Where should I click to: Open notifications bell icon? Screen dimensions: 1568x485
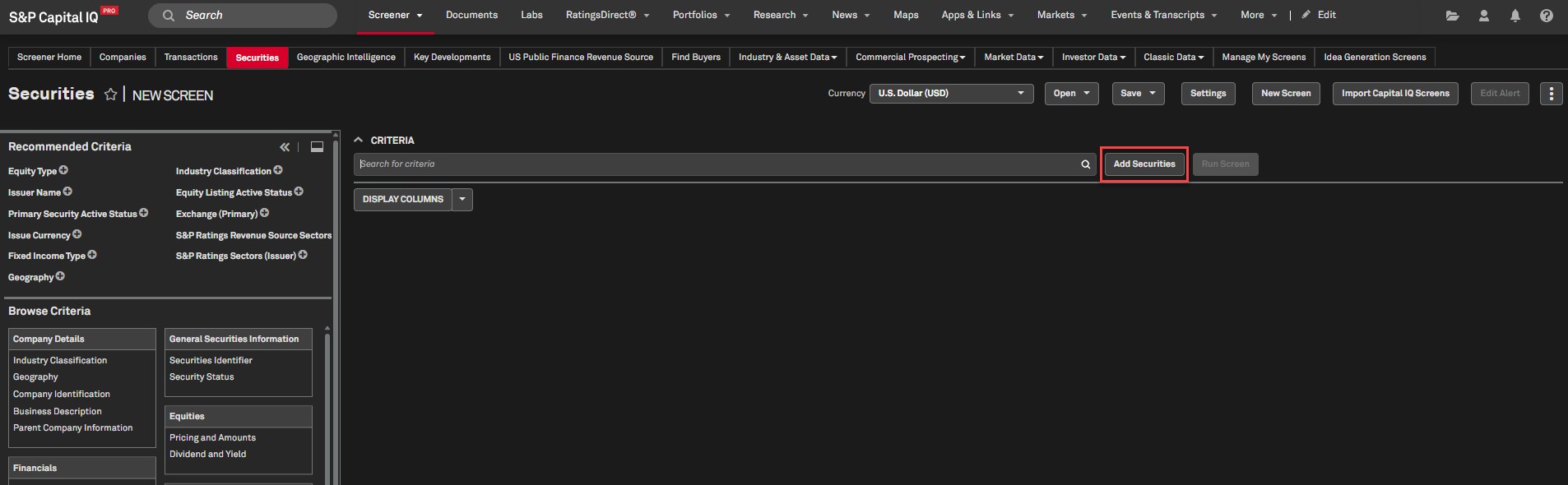pos(1515,16)
